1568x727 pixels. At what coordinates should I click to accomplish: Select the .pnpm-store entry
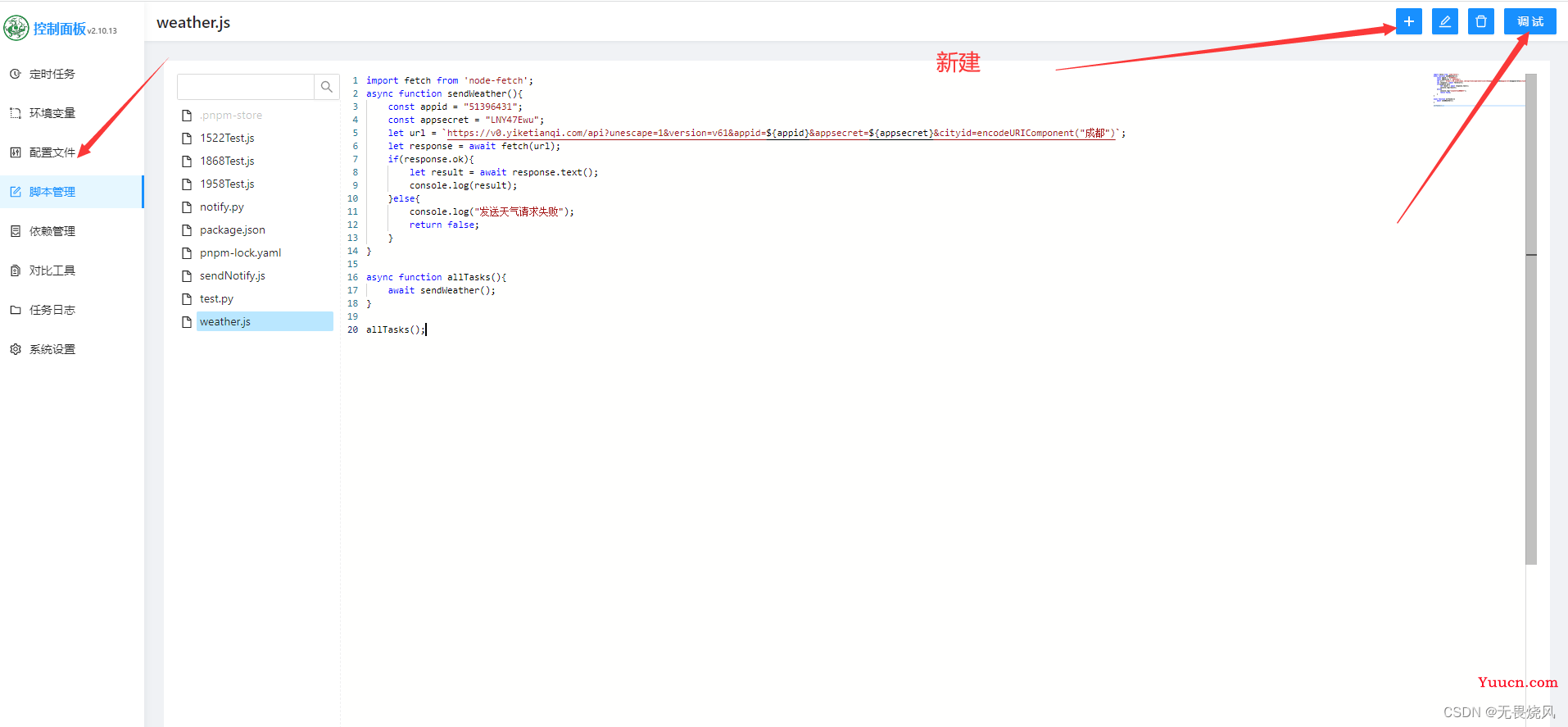(x=231, y=116)
